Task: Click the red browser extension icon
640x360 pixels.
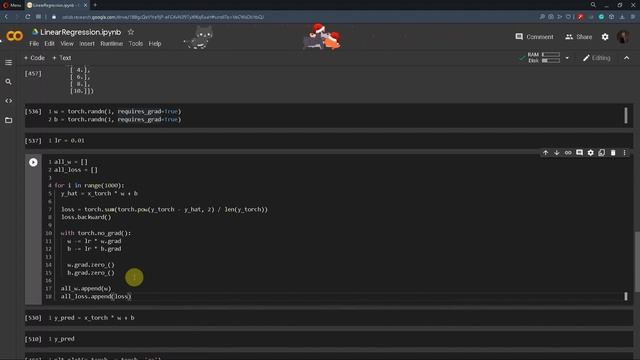Action: tap(580, 17)
